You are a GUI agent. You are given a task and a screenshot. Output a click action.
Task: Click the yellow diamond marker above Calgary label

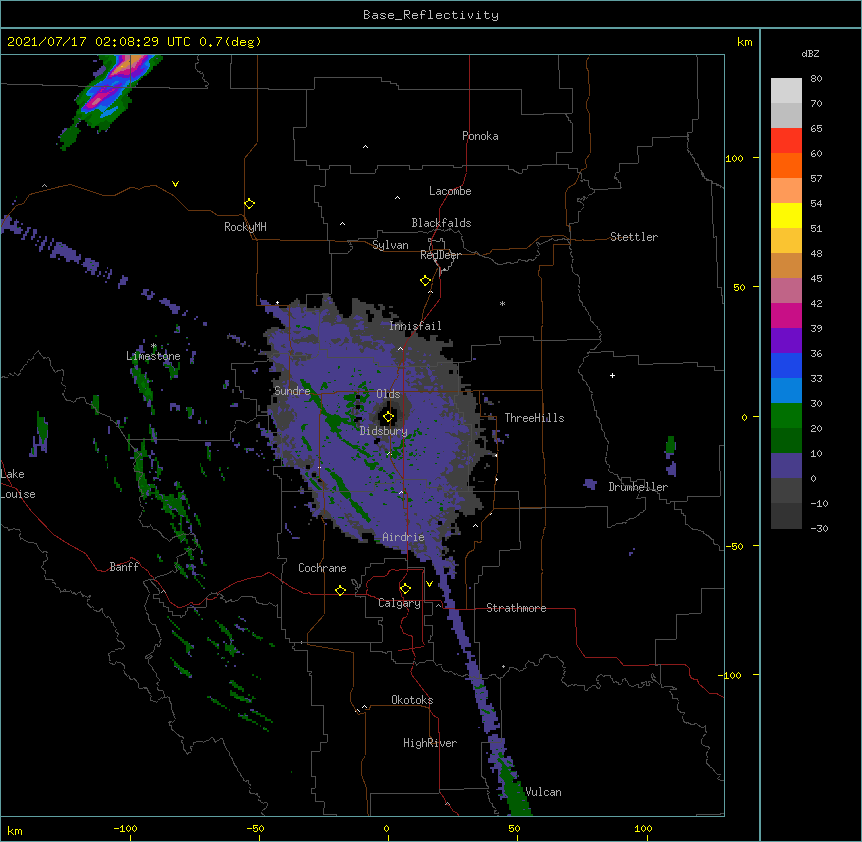coord(405,589)
